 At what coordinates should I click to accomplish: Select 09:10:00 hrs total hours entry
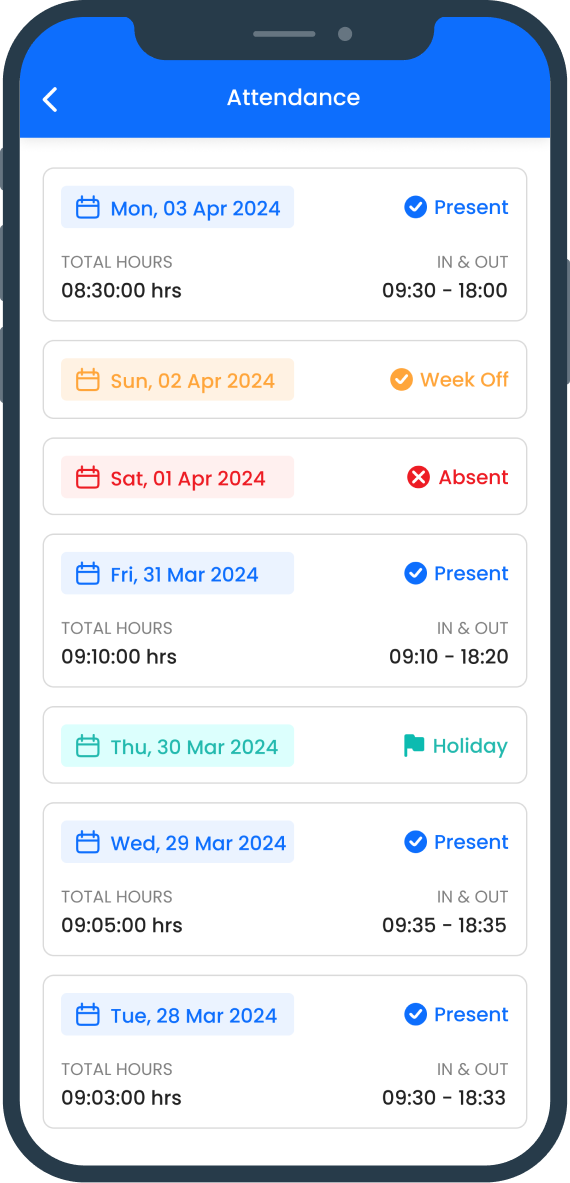pos(119,656)
